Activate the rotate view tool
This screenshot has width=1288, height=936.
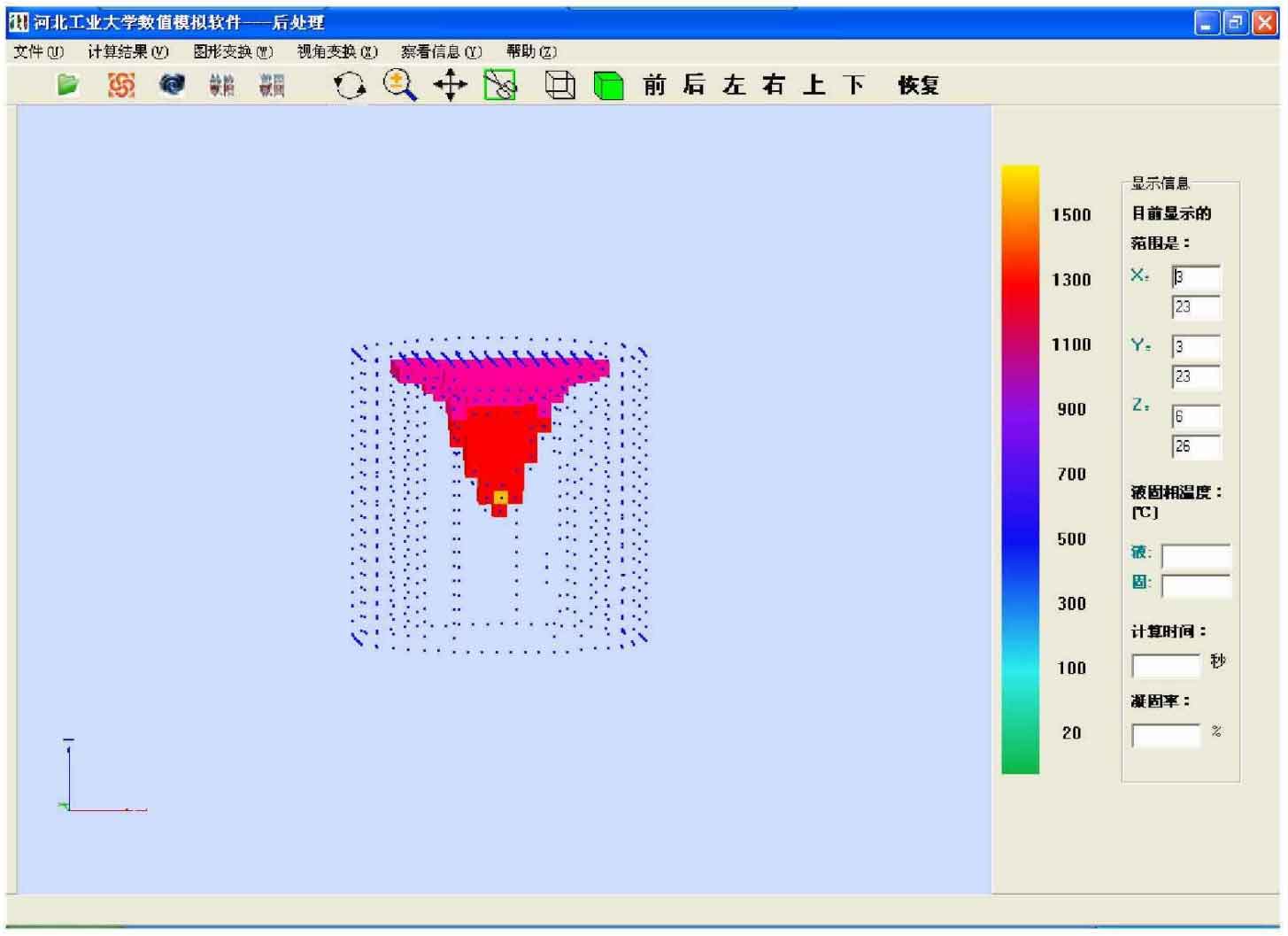(351, 85)
